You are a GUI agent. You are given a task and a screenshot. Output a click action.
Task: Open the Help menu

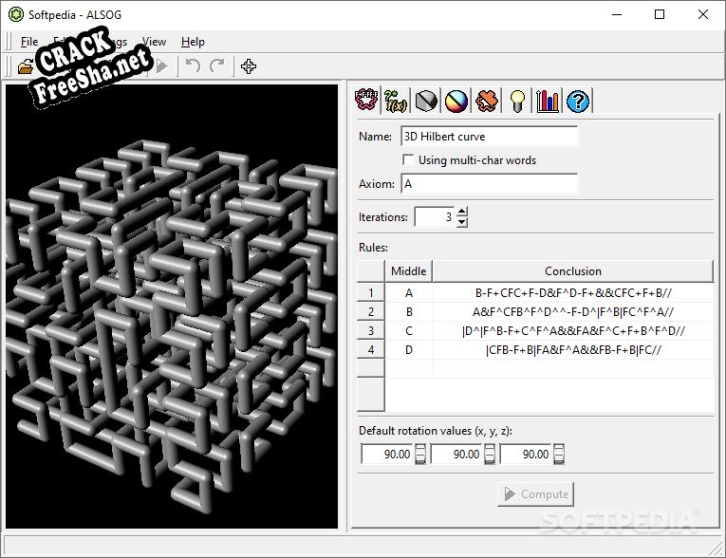pyautogui.click(x=193, y=42)
